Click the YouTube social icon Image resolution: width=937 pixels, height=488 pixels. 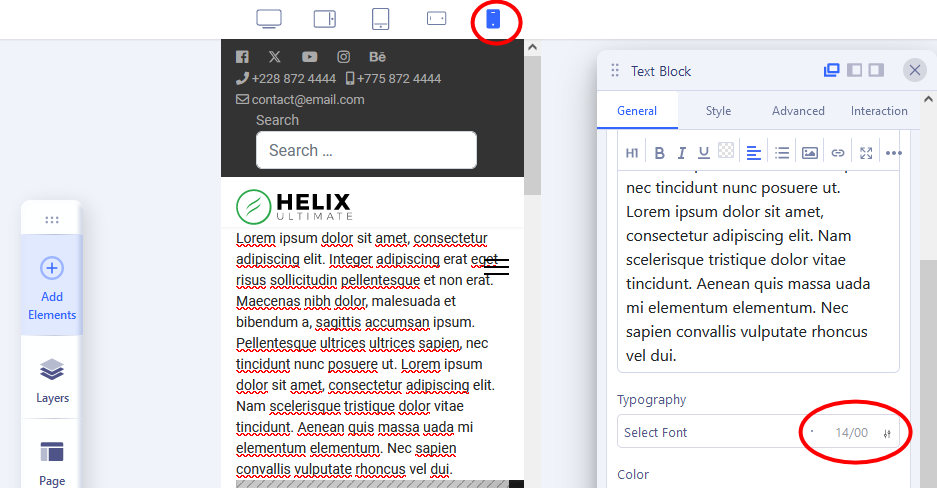pos(310,57)
